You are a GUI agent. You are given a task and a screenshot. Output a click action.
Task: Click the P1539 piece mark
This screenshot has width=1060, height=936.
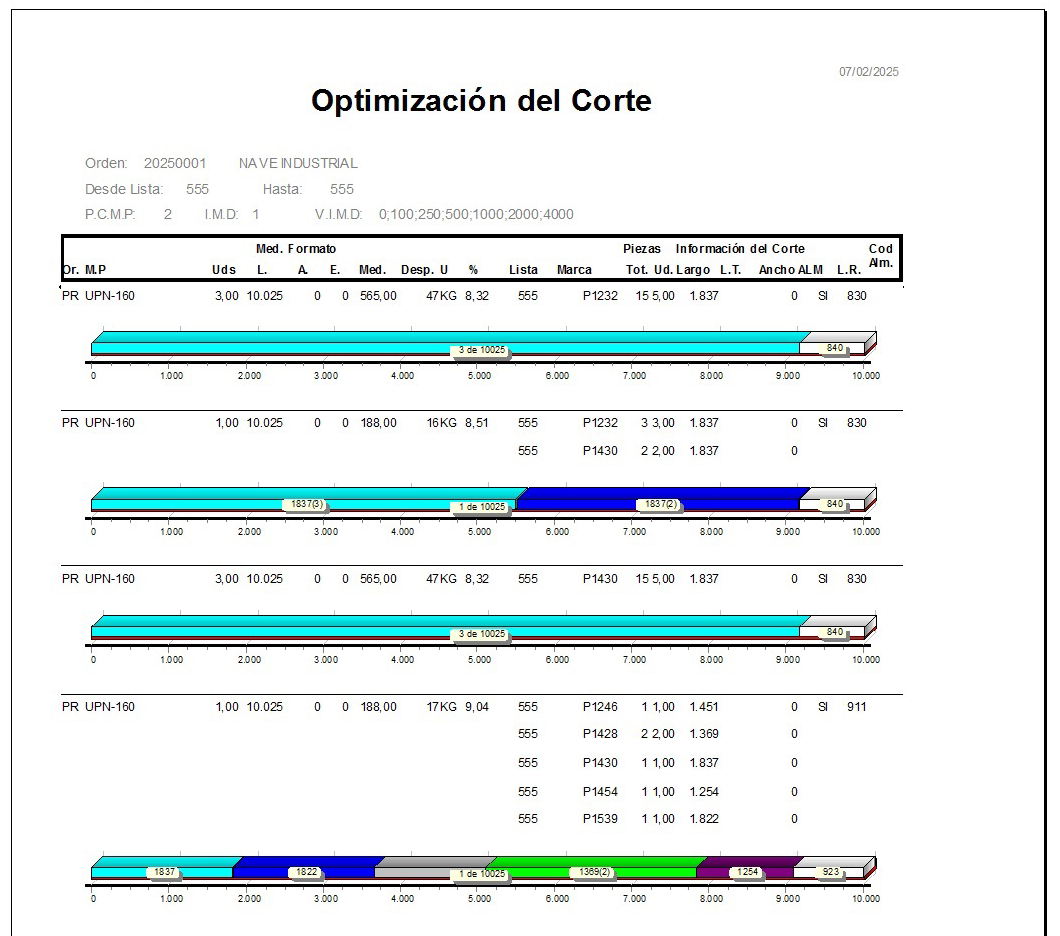click(x=600, y=819)
